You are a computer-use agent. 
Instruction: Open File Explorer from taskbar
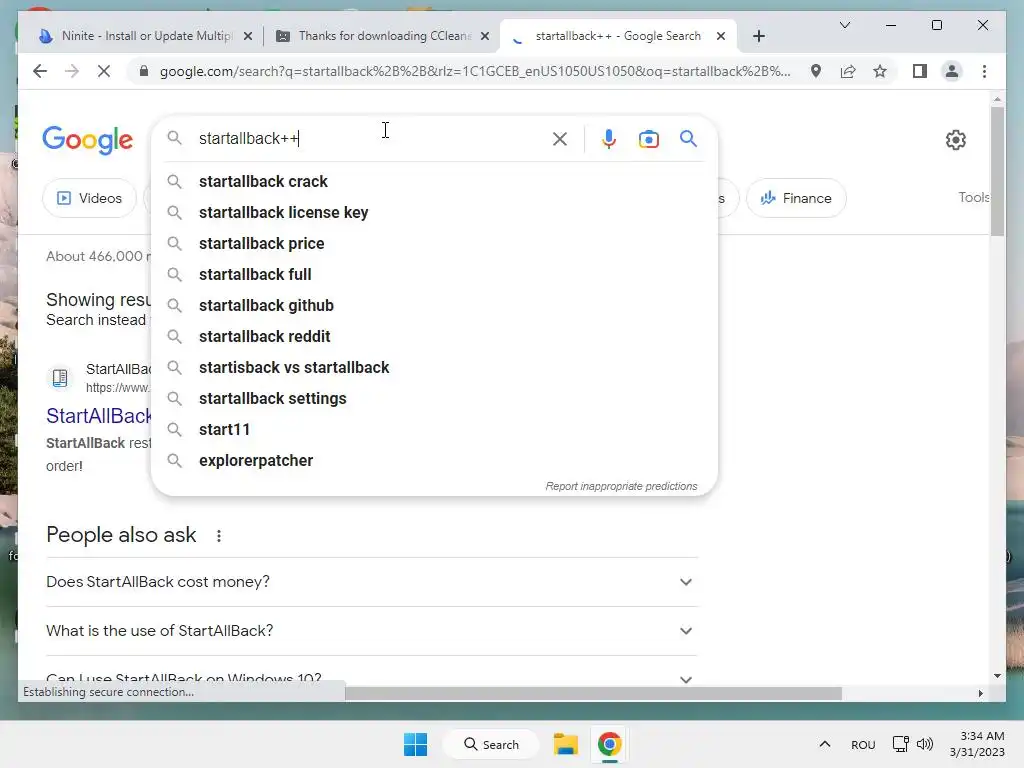pos(566,744)
